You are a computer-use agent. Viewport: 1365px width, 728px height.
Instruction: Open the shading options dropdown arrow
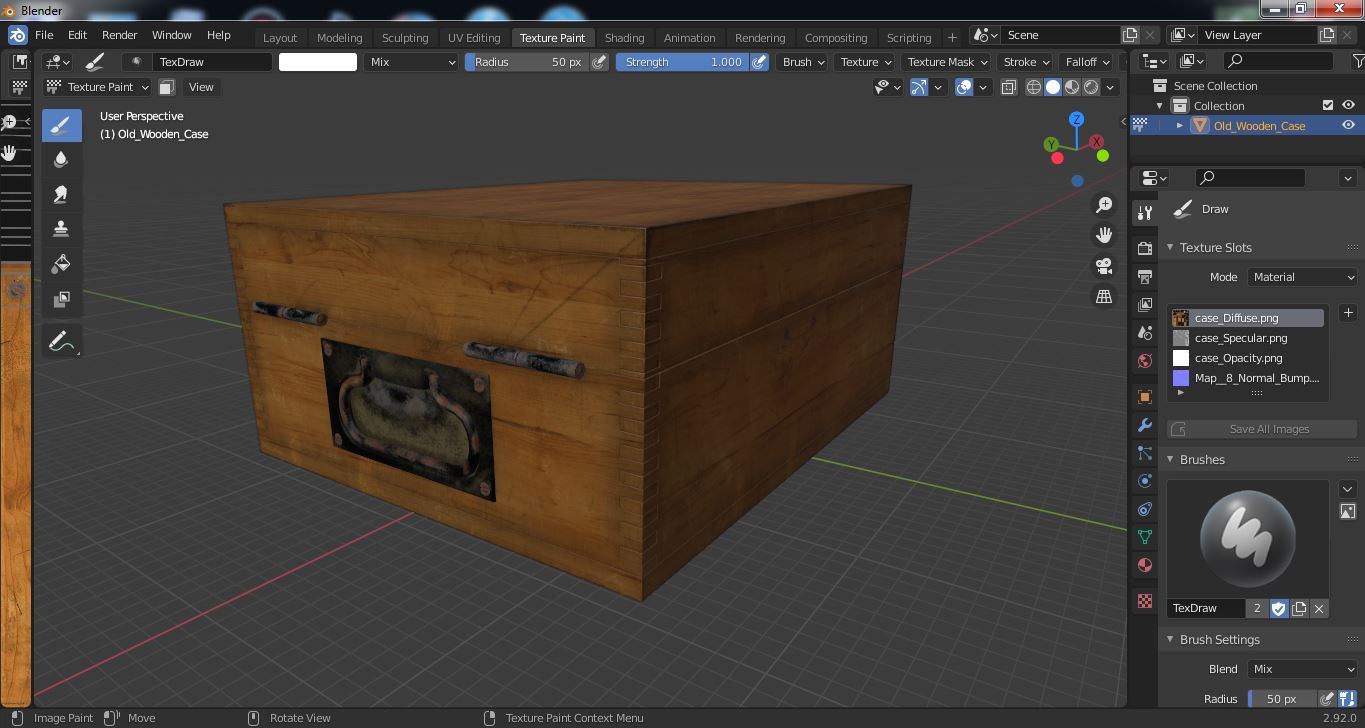pos(1110,87)
